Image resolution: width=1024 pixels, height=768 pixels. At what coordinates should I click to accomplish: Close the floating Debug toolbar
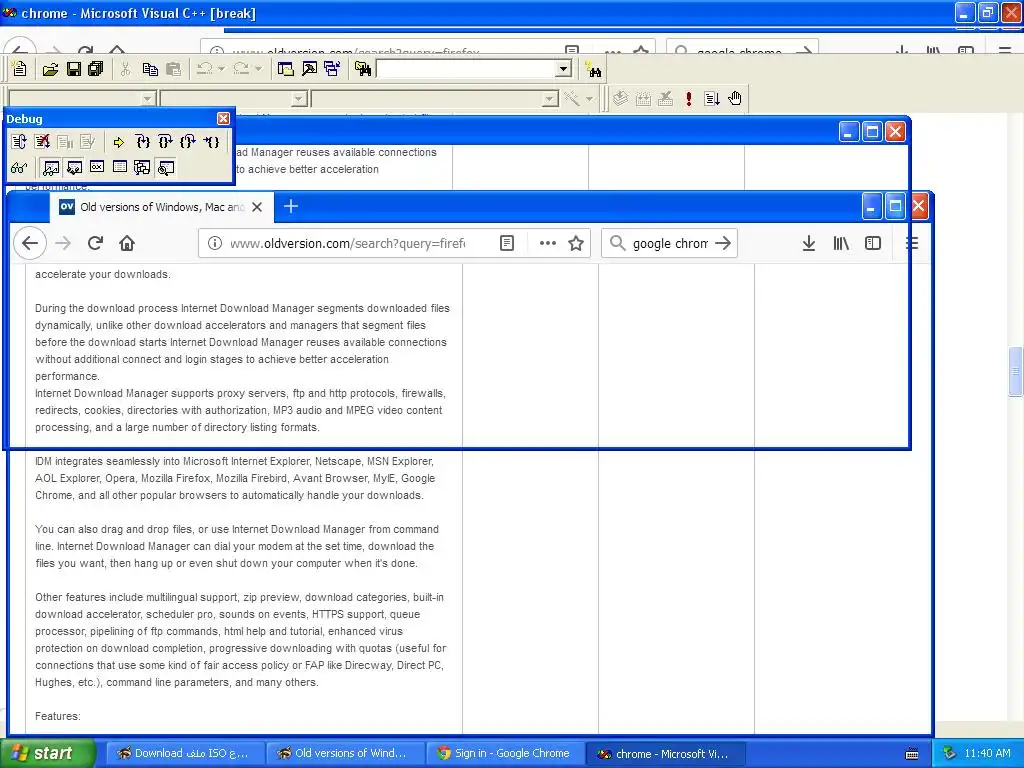(223, 118)
